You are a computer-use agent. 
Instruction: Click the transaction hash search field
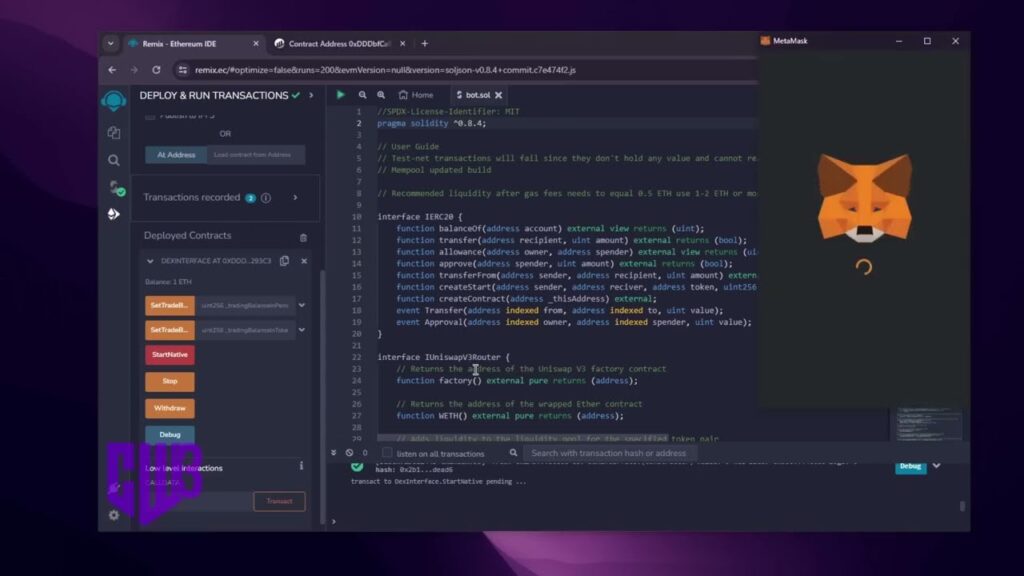coord(609,453)
